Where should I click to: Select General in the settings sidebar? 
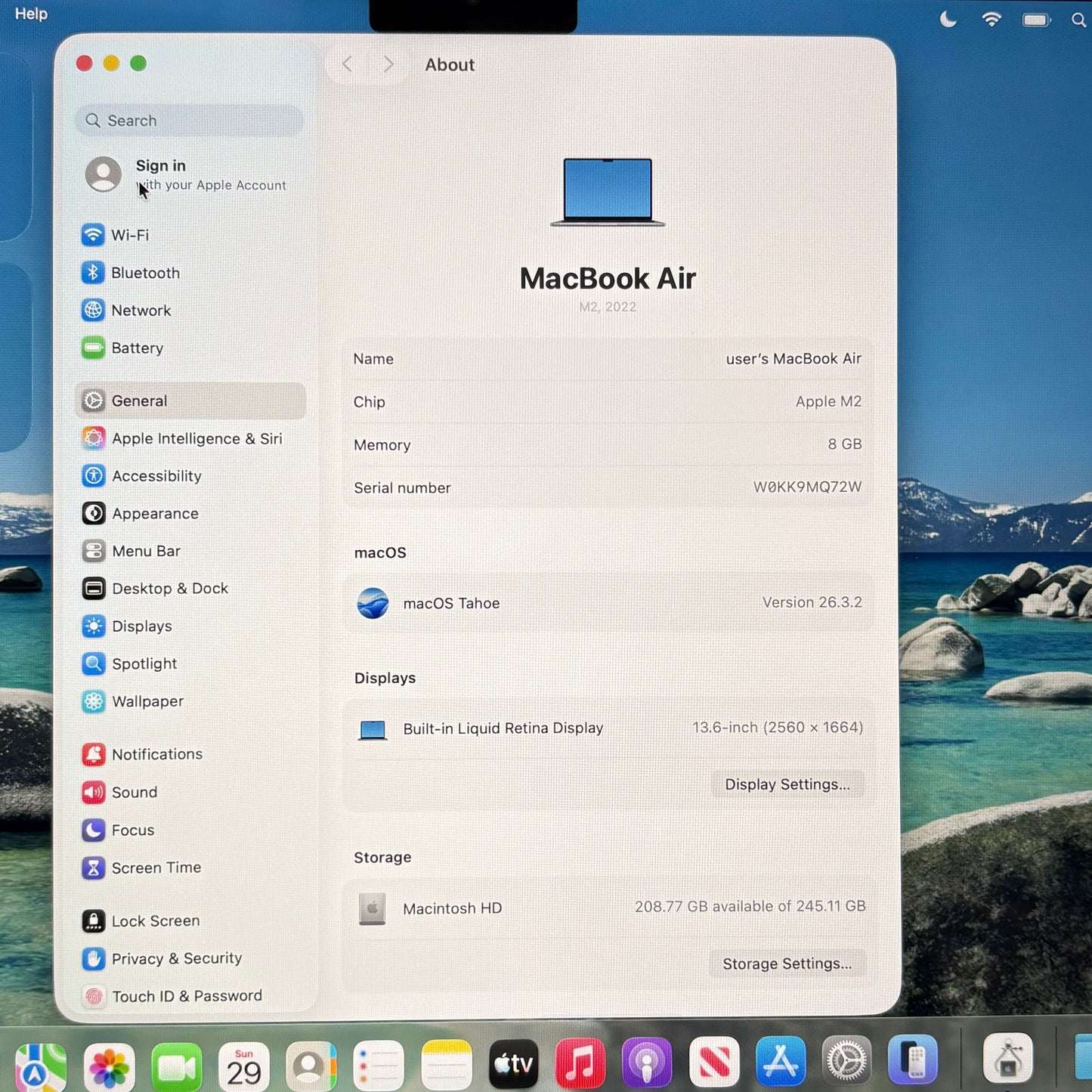click(x=139, y=401)
